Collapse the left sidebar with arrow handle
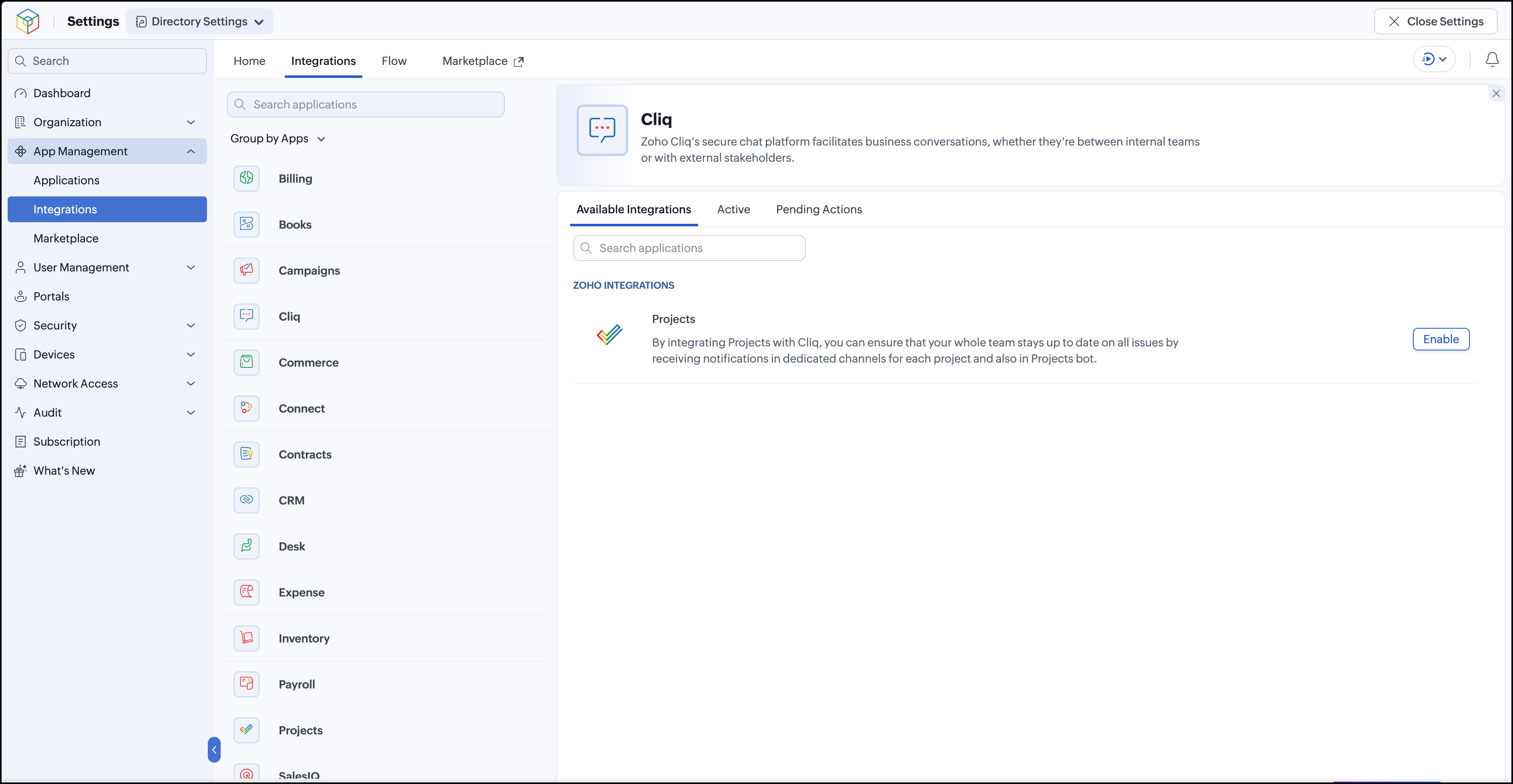The image size is (1513, 784). click(x=214, y=749)
